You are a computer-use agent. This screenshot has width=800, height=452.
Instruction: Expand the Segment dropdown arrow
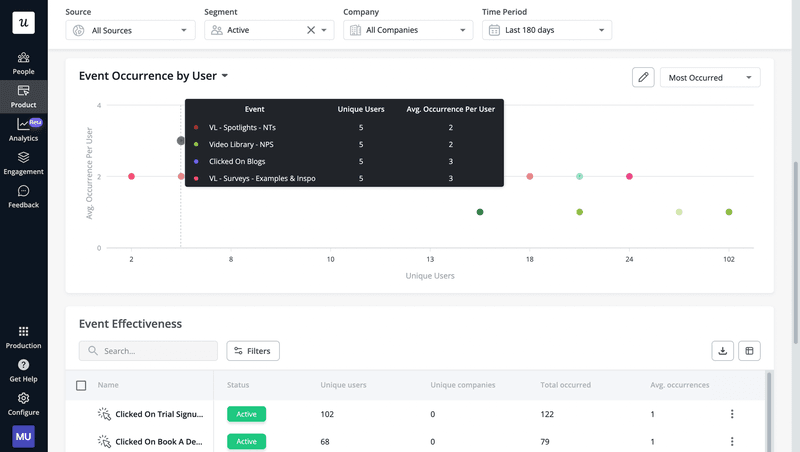point(324,30)
